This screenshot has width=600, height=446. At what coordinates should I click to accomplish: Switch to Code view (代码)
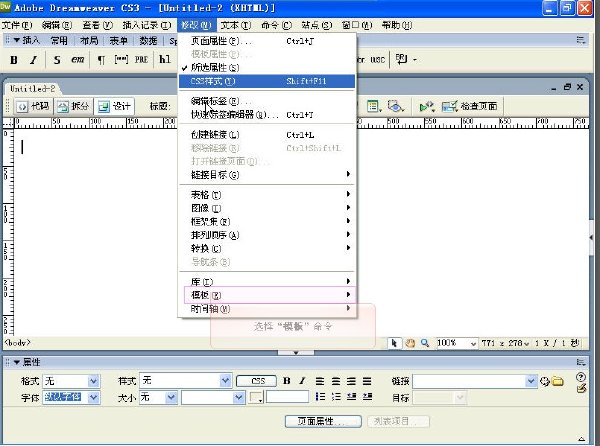pyautogui.click(x=34, y=106)
